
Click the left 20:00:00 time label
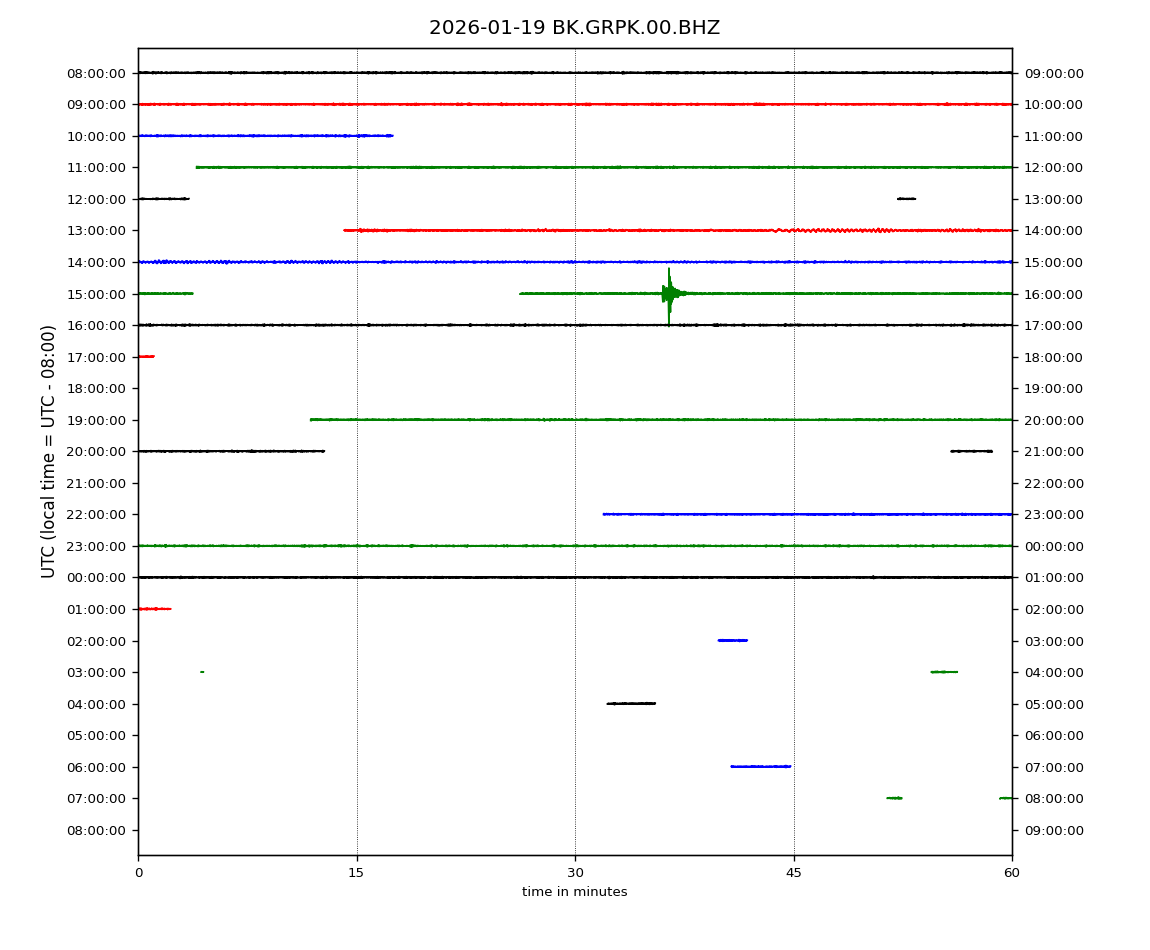coord(98,452)
